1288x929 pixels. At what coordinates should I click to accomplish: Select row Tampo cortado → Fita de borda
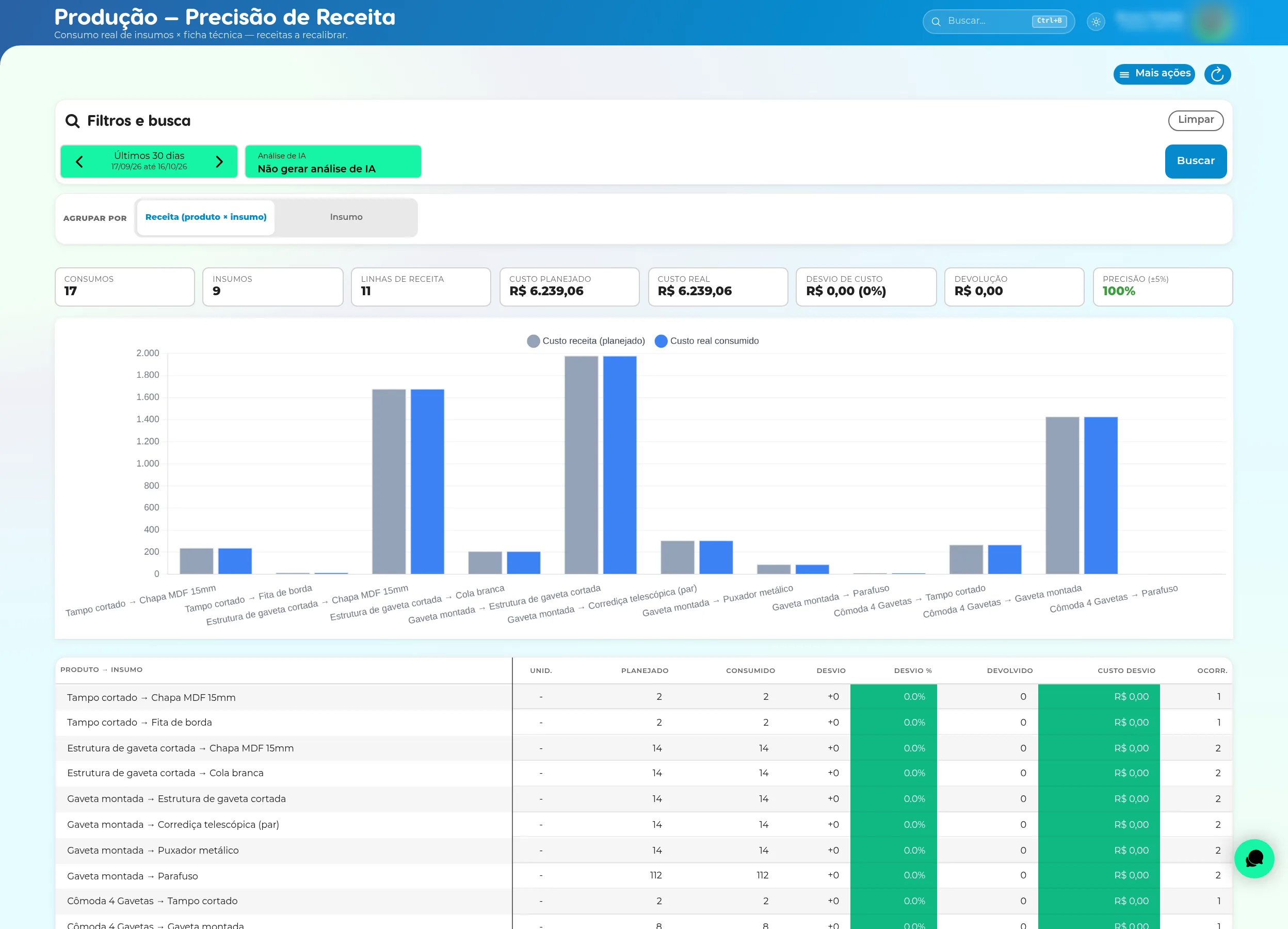pyautogui.click(x=643, y=723)
